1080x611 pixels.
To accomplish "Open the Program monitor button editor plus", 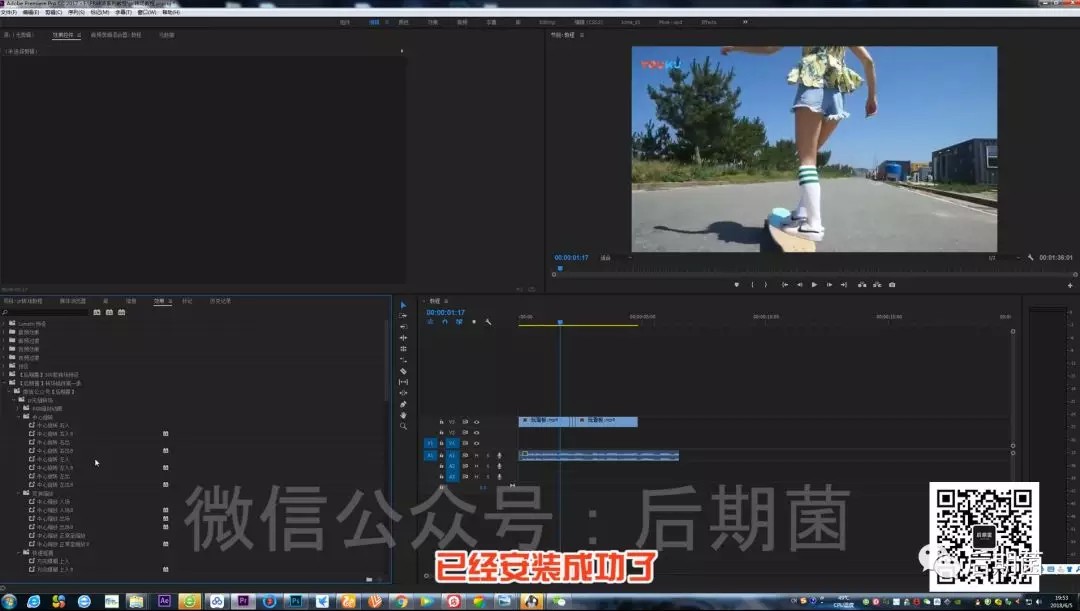I will point(1070,285).
